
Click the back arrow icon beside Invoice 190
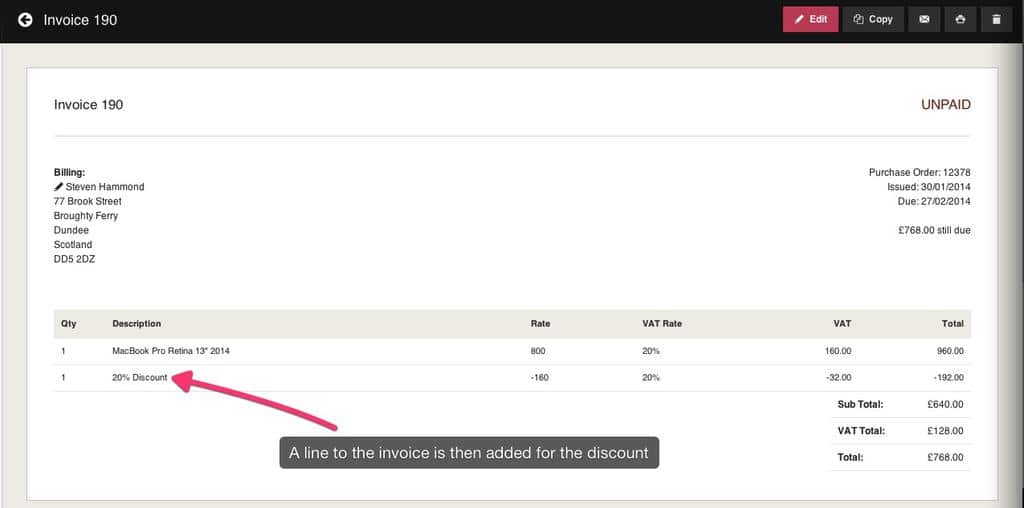point(25,19)
